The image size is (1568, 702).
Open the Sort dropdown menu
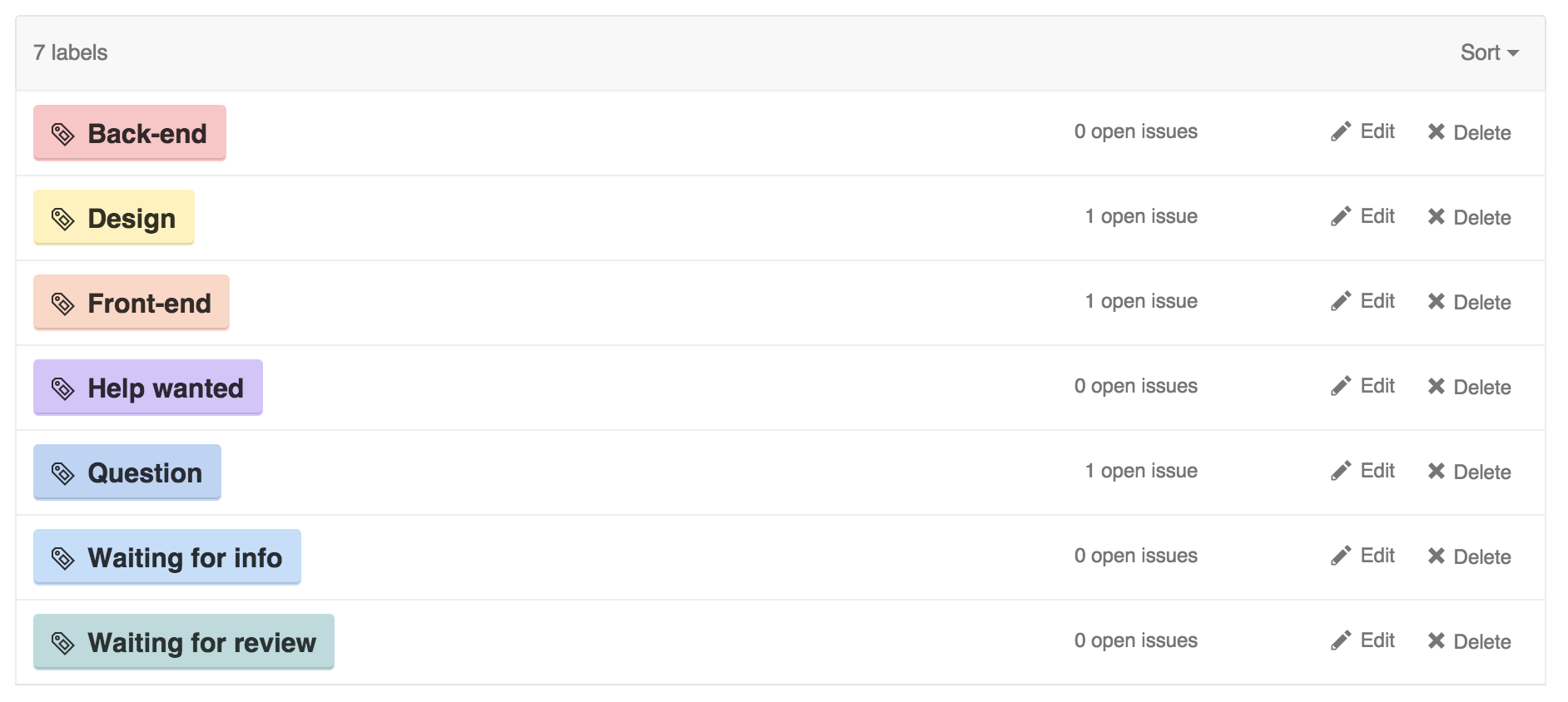click(1489, 52)
